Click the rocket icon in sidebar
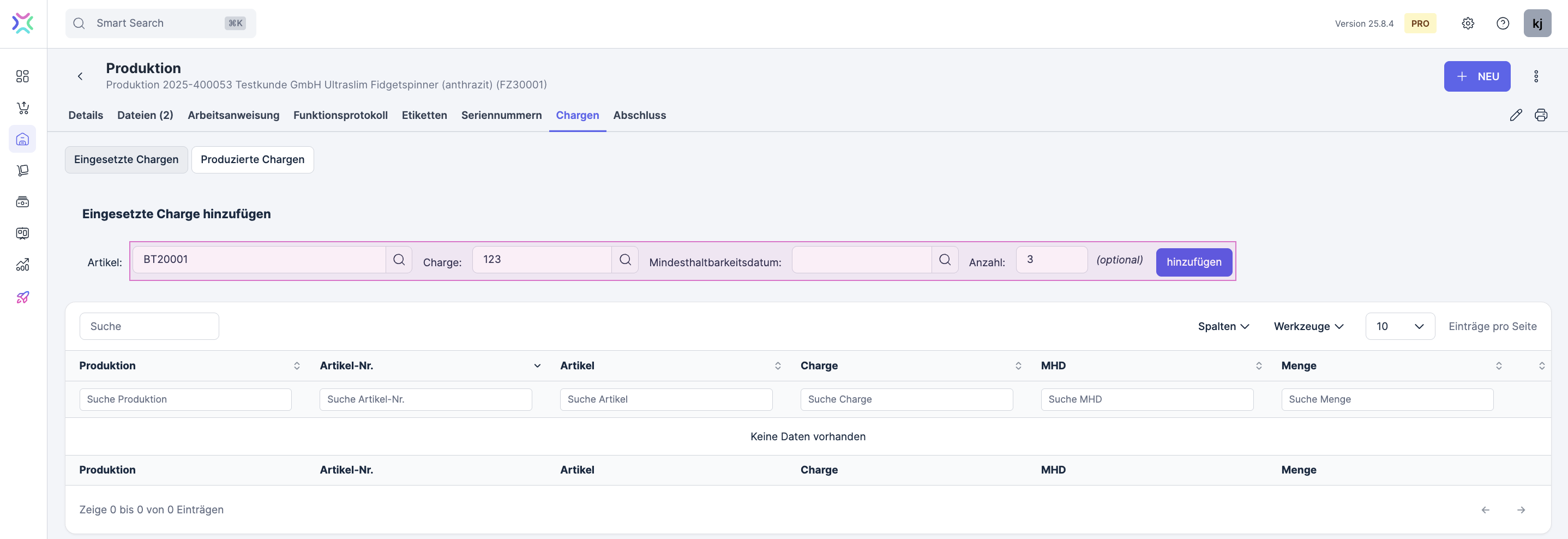The image size is (1568, 539). 22,297
